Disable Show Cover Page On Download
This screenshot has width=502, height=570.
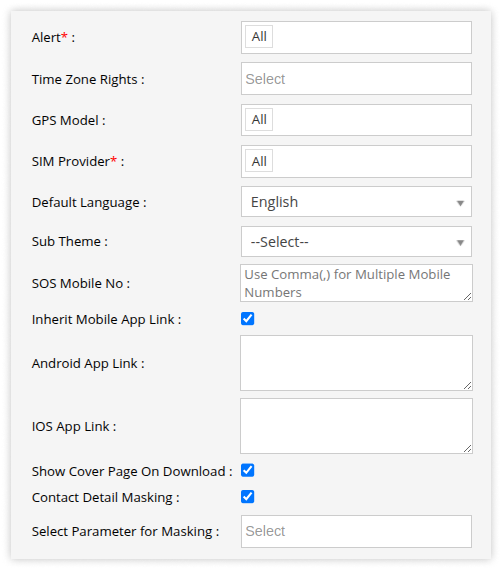pos(248,470)
